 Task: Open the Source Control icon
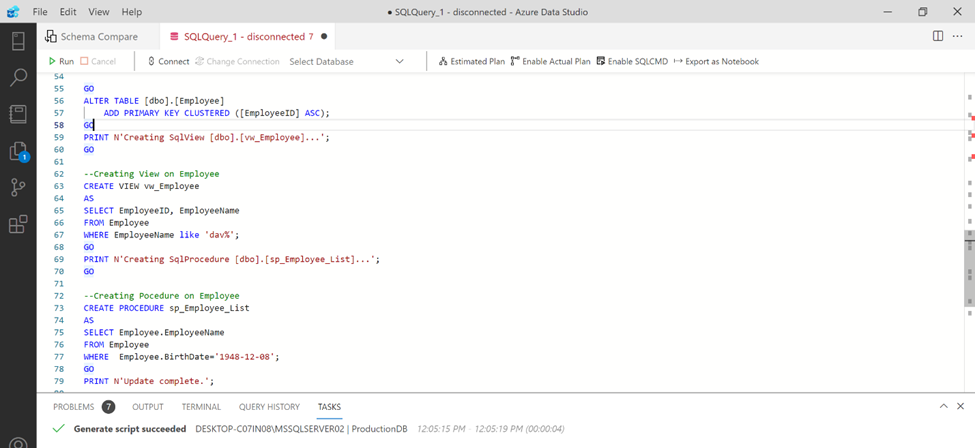(18, 188)
